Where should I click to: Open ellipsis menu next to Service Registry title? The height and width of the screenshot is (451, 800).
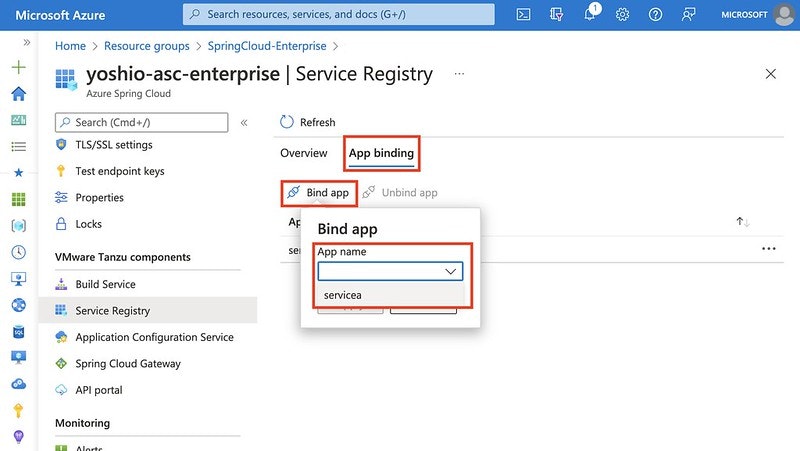click(x=459, y=74)
